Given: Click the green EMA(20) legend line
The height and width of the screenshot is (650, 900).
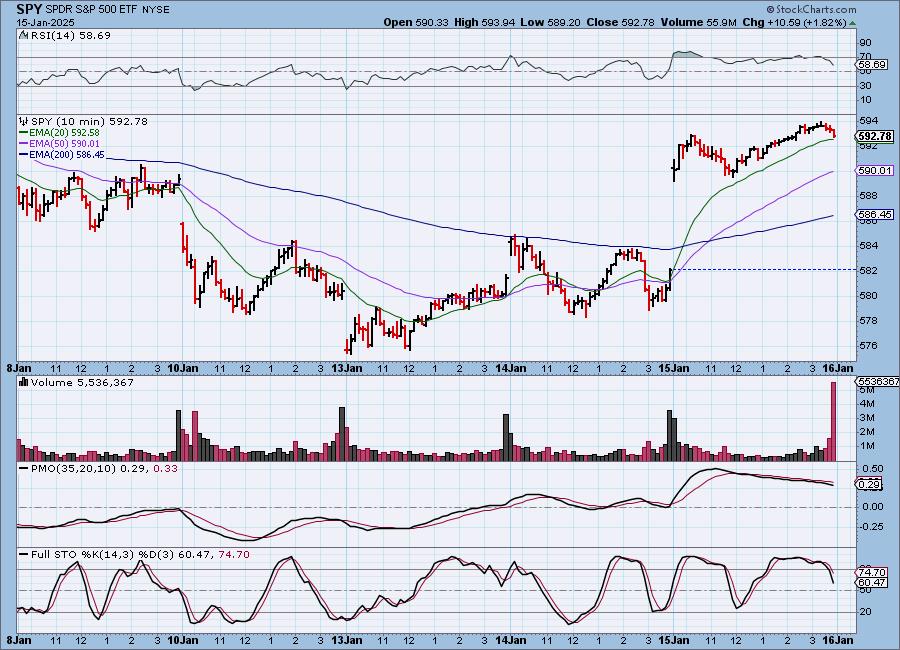Looking at the screenshot, I should point(24,133).
